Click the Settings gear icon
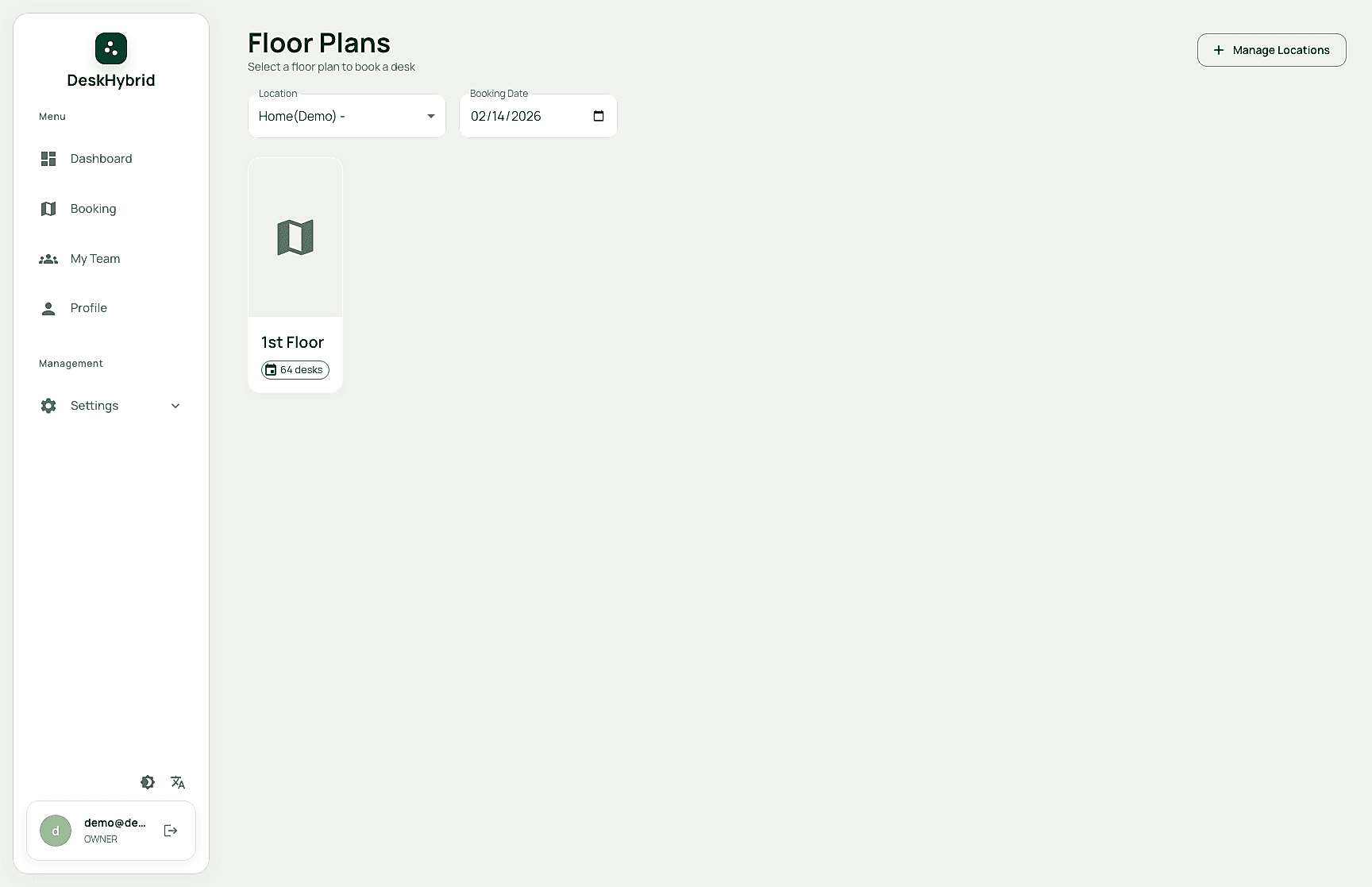This screenshot has width=1372, height=887. coord(48,405)
